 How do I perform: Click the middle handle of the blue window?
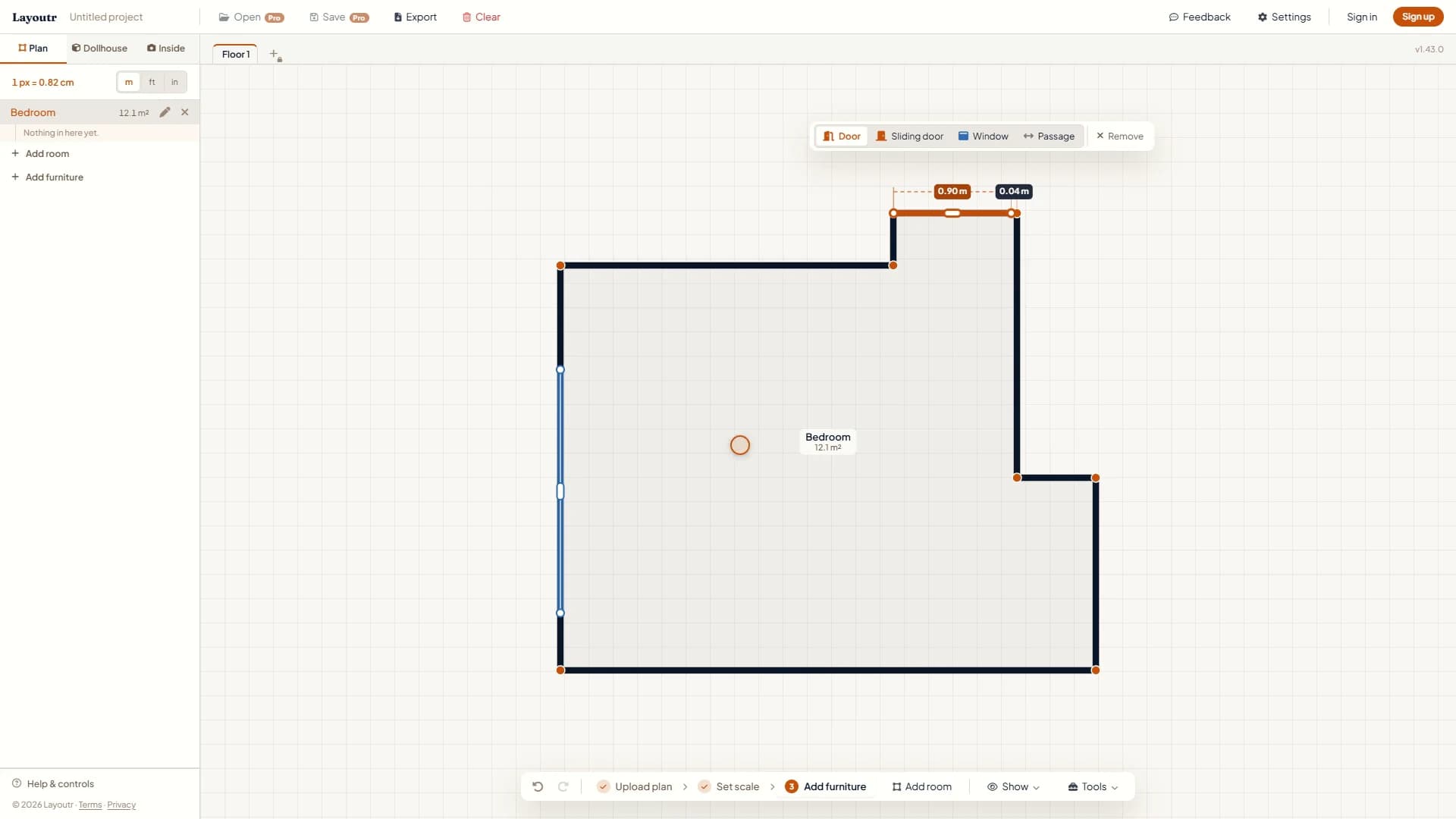(560, 491)
